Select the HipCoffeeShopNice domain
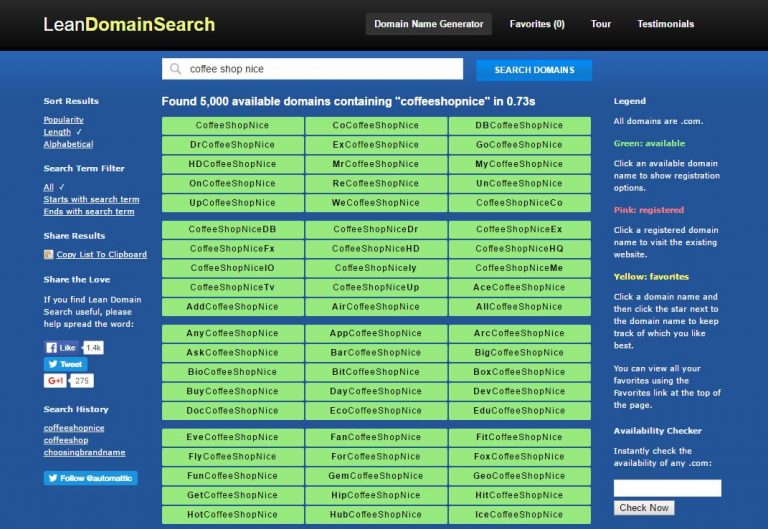This screenshot has width=768, height=529. click(x=376, y=495)
